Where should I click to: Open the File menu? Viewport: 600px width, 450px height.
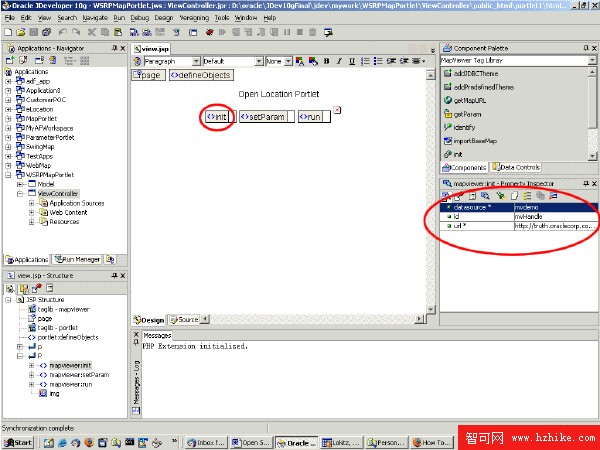click(x=10, y=18)
